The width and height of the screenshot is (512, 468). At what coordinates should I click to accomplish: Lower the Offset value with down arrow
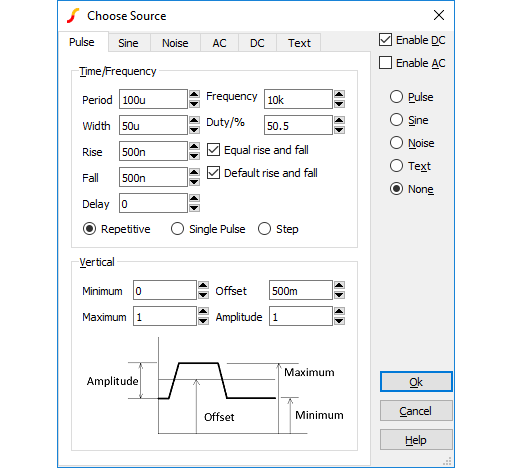[x=339, y=295]
